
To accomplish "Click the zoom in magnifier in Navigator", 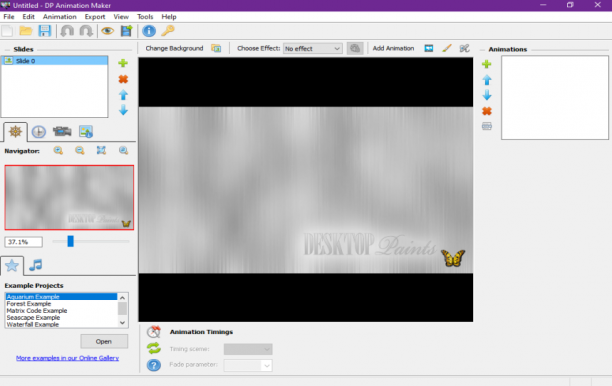I will coord(58,151).
